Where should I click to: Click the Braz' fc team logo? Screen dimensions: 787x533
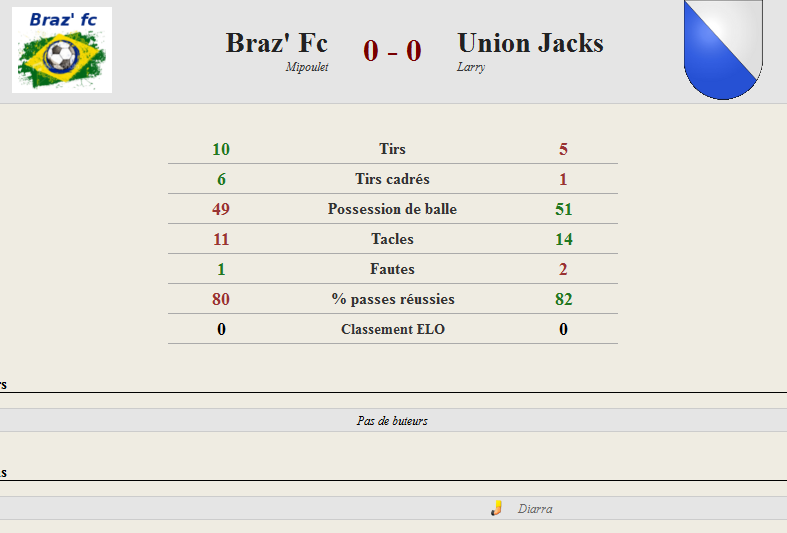click(x=62, y=50)
